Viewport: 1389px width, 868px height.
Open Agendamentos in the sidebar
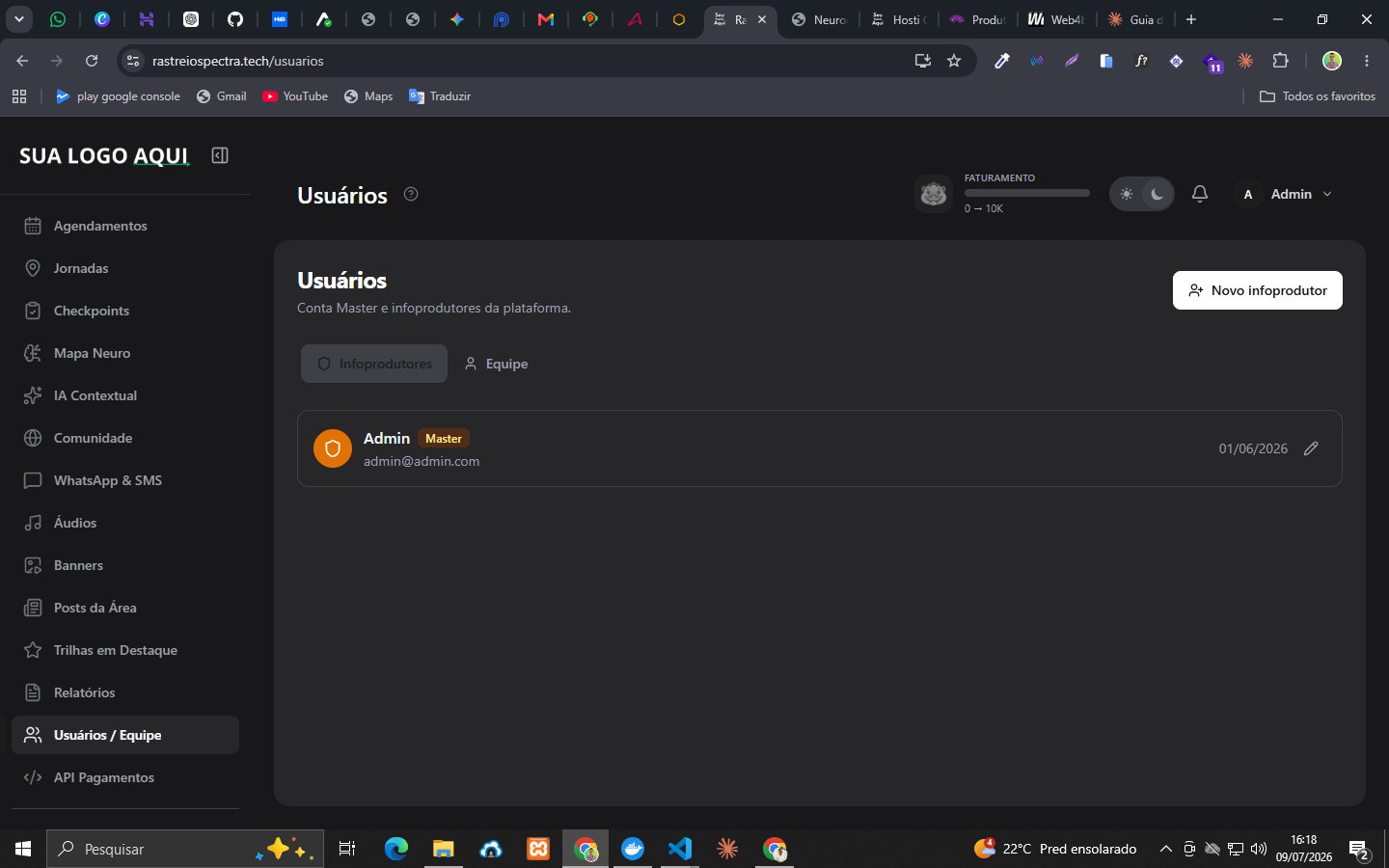(125, 226)
